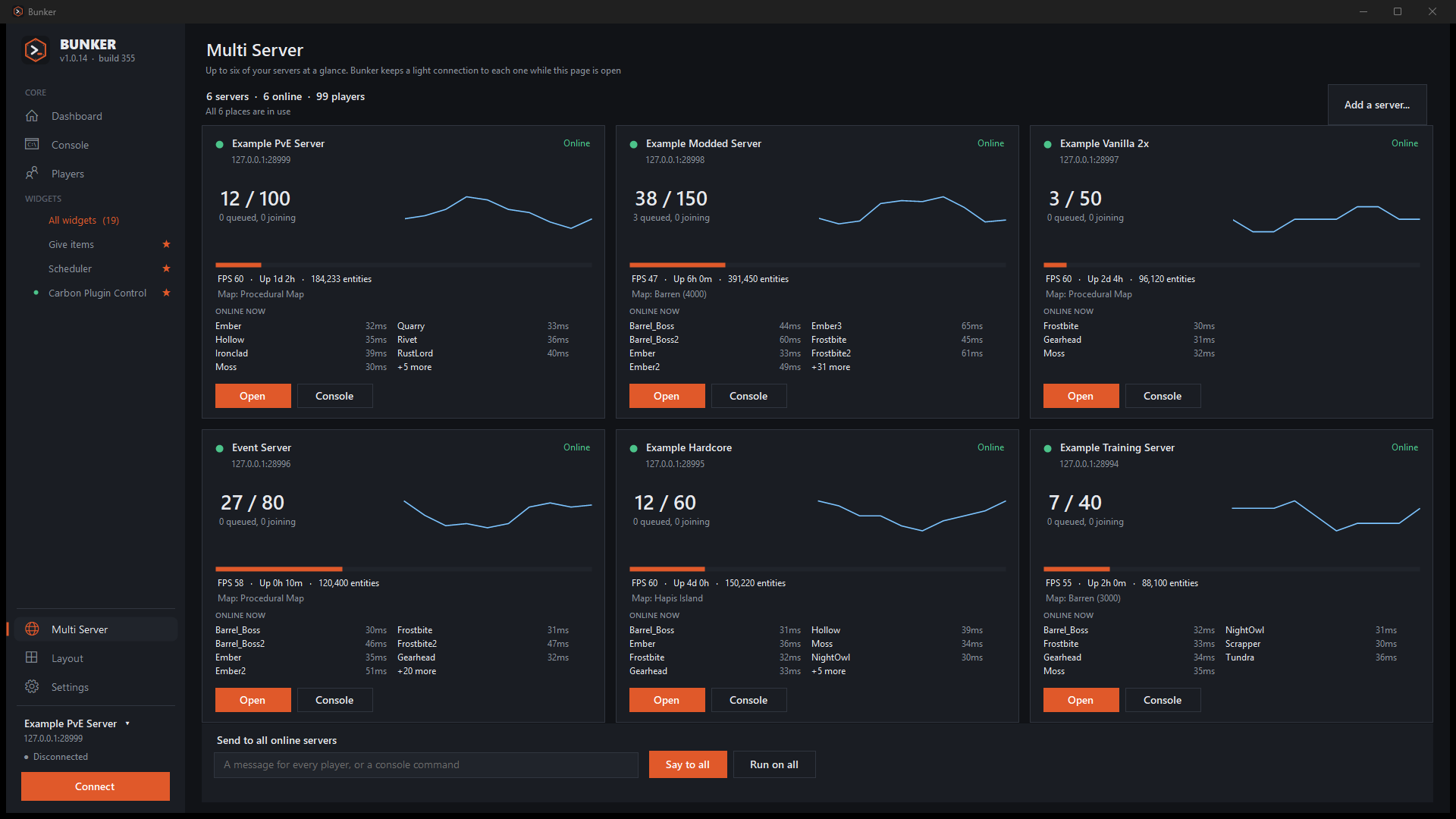Open the Give items widget
The image size is (1456, 819).
(x=71, y=244)
